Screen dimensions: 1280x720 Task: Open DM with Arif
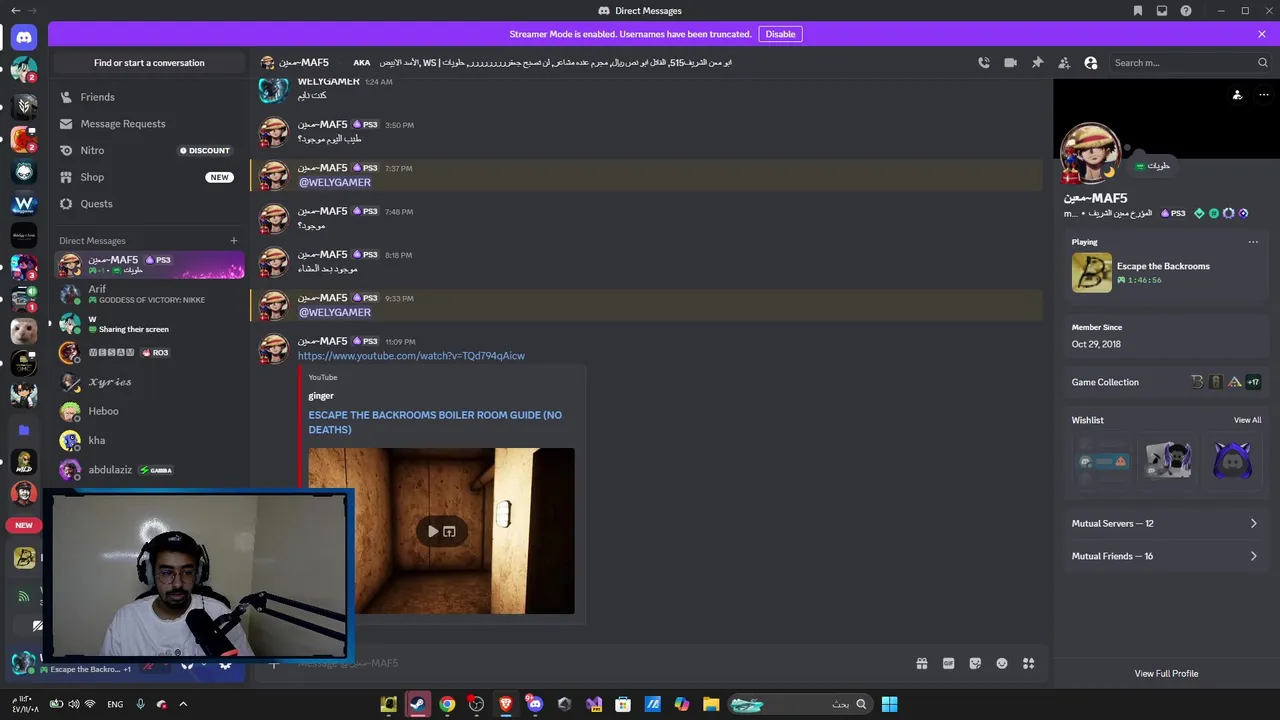(149, 294)
